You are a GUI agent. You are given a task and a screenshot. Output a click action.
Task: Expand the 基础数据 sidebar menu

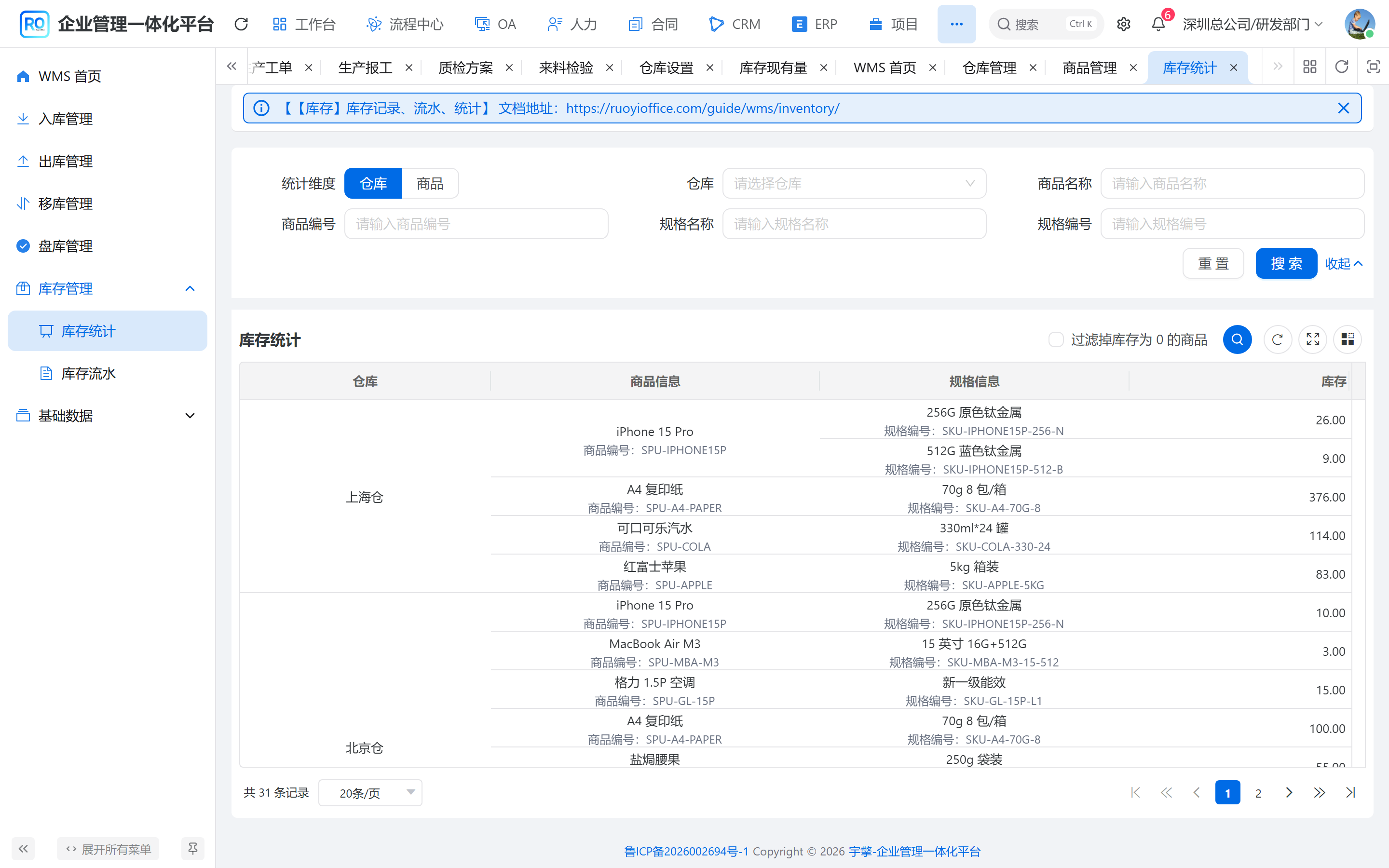(x=108, y=416)
